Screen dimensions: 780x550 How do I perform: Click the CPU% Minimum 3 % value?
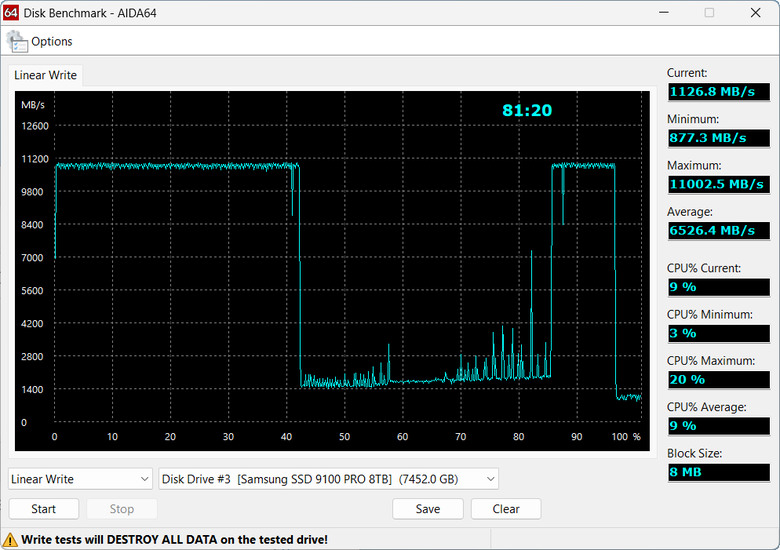719,334
